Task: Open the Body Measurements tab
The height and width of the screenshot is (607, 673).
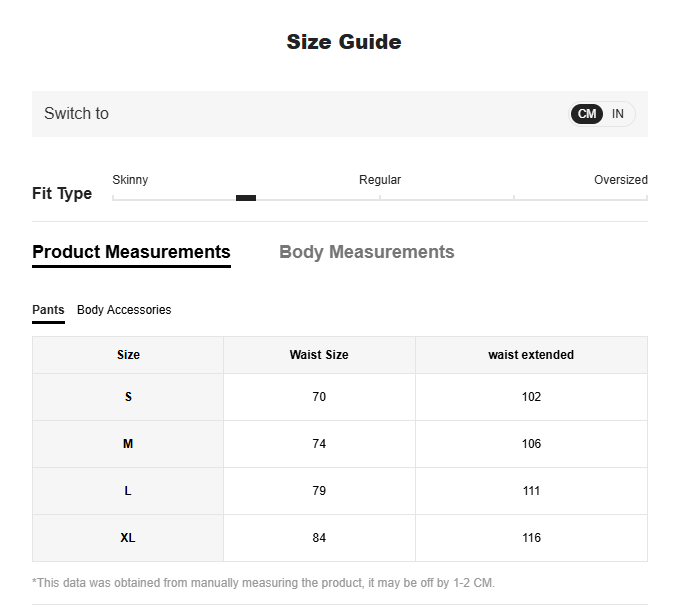Action: click(366, 252)
